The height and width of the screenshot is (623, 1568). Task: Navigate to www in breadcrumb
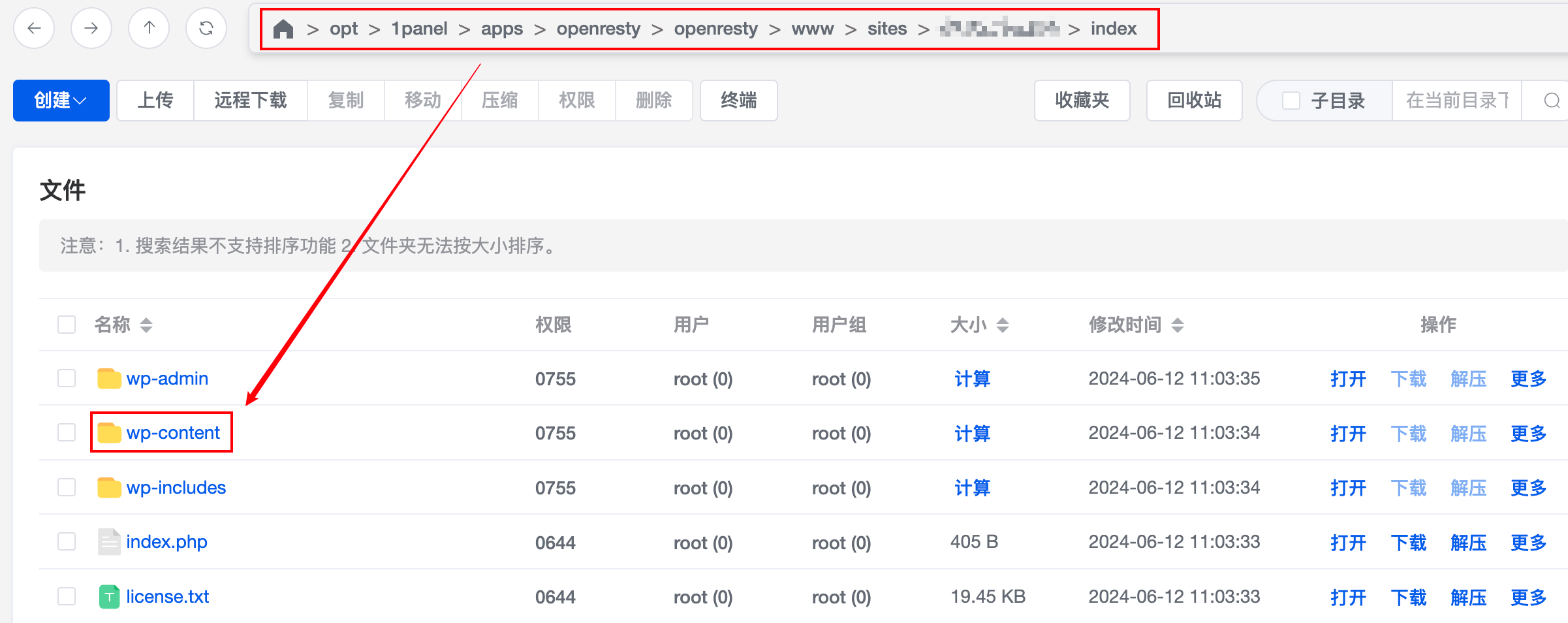813,29
